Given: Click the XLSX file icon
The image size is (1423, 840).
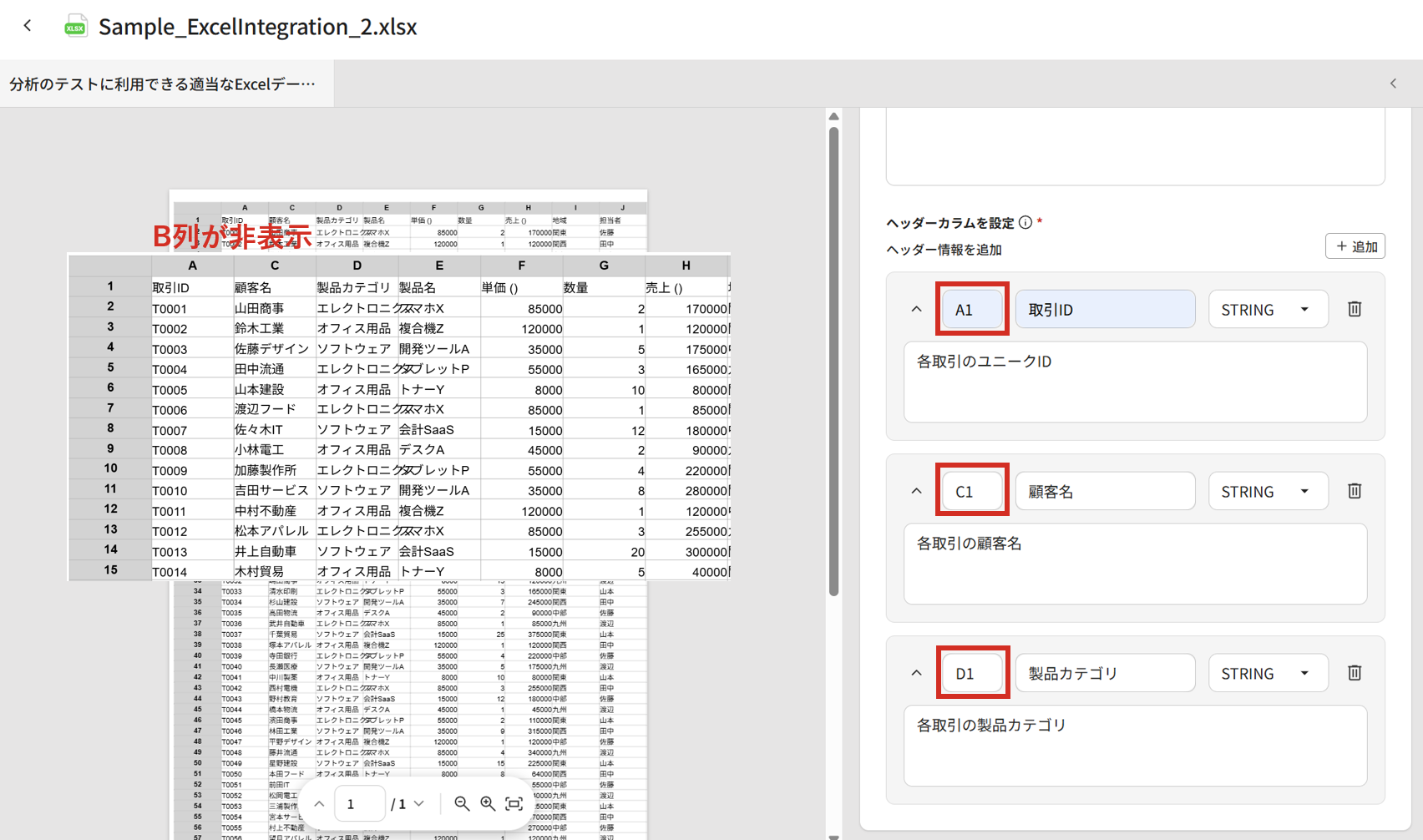Looking at the screenshot, I should [75, 26].
